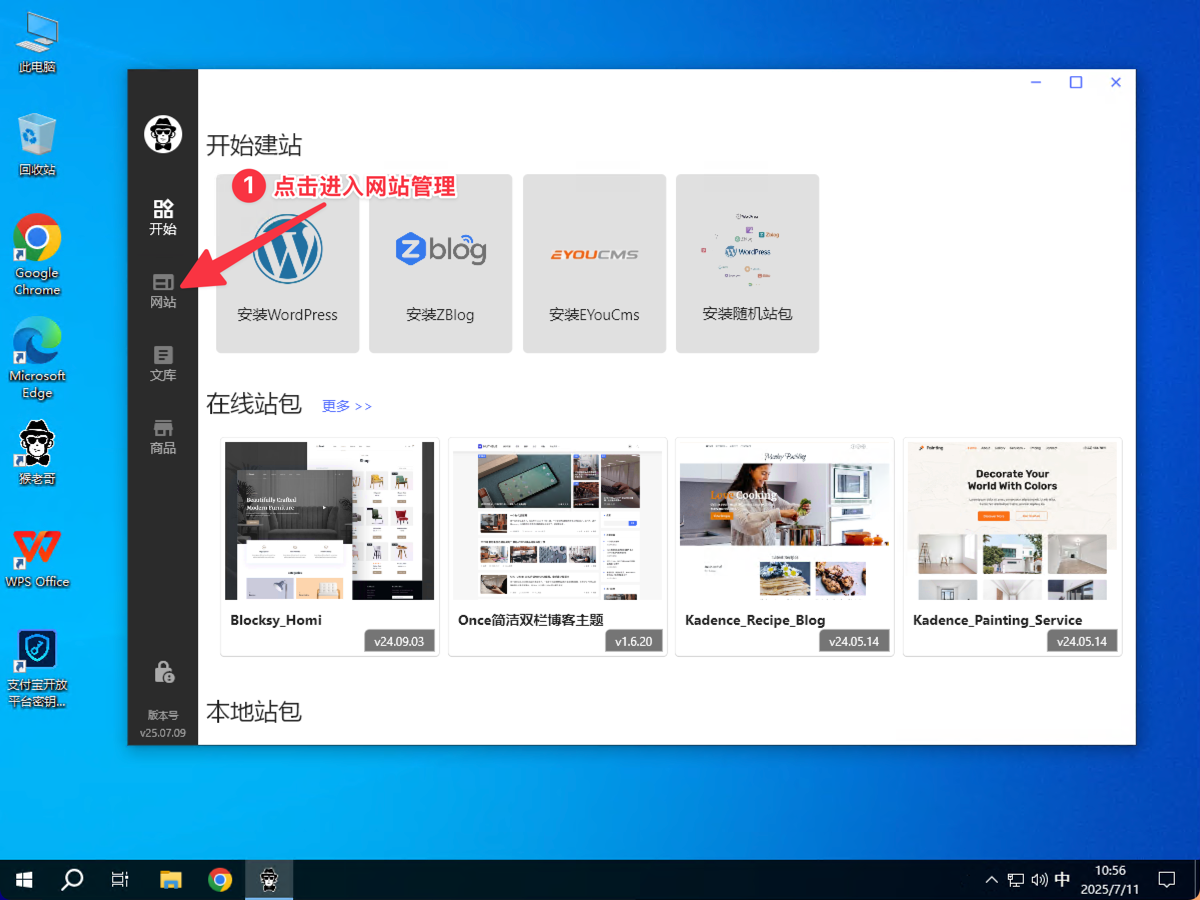The image size is (1200, 900).
Task: Select 安装随机站包 random package tile
Action: click(747, 264)
